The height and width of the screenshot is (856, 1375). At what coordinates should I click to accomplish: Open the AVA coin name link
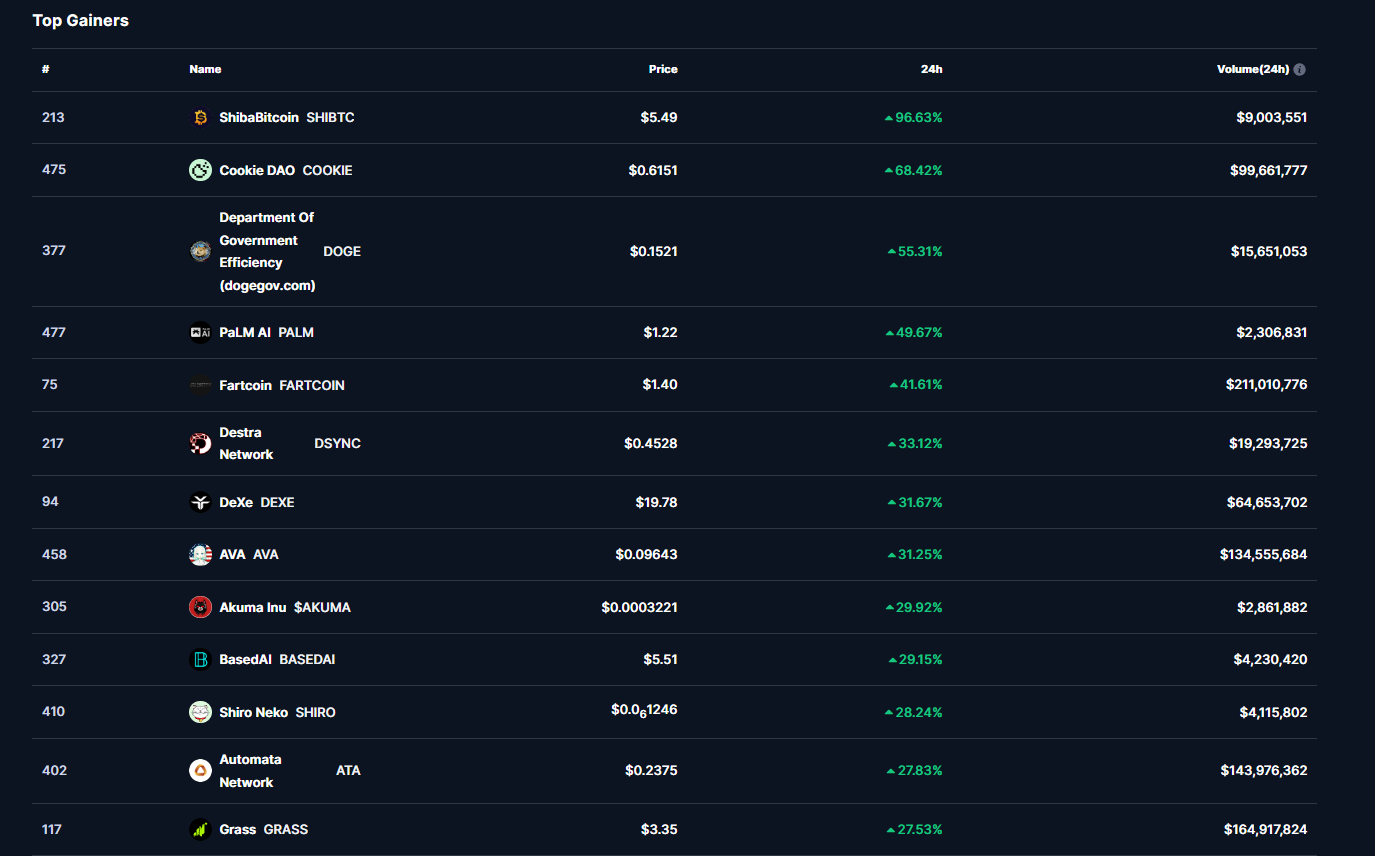234,554
